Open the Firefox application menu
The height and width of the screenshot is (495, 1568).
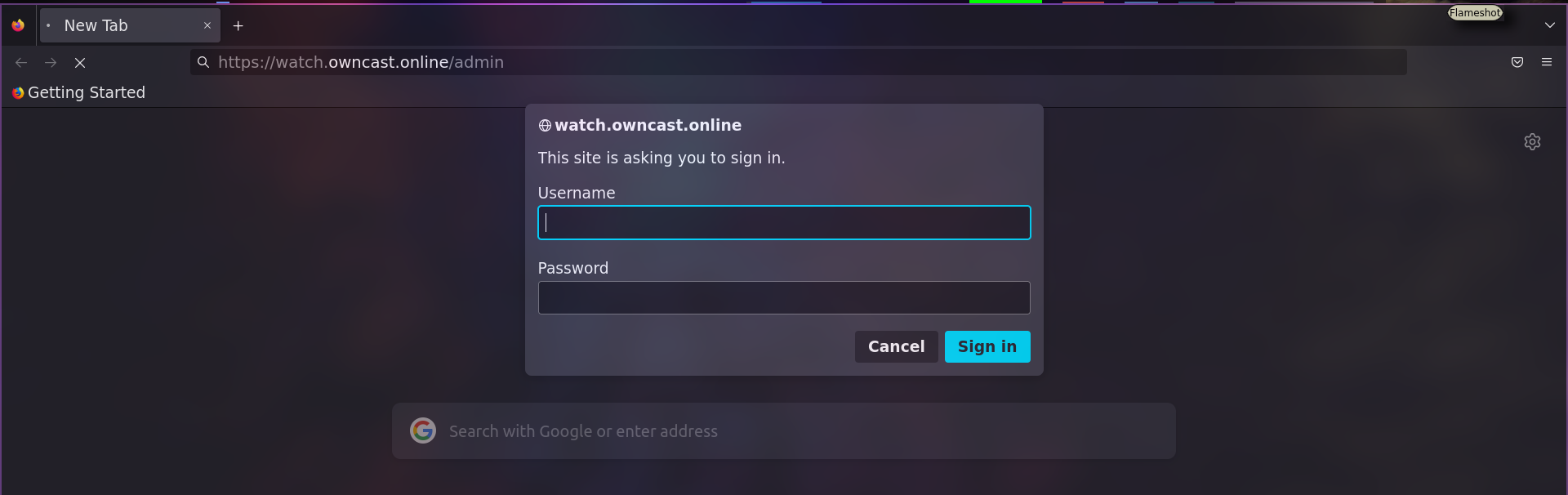[1548, 62]
